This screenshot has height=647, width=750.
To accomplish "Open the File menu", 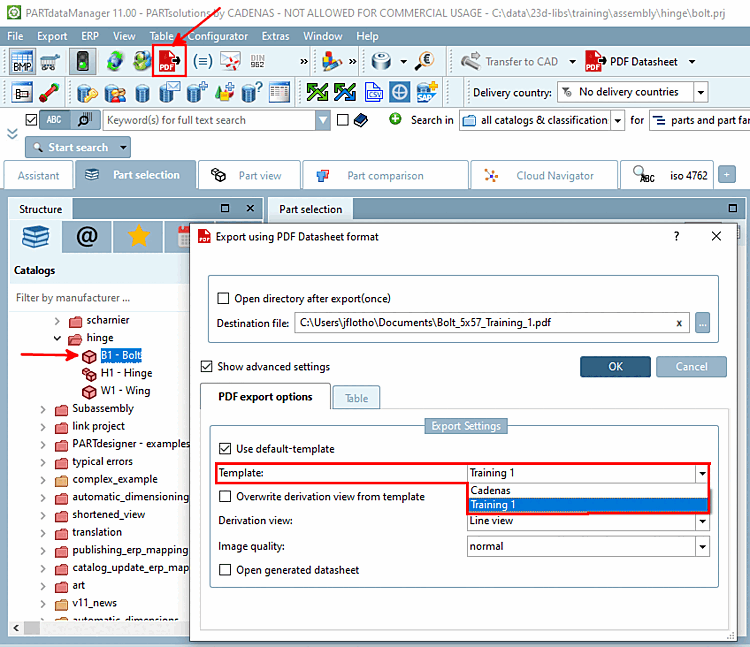I will pos(15,36).
